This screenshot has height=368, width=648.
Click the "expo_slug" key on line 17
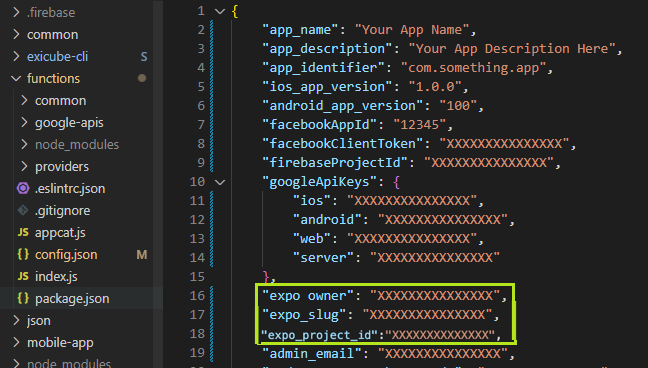pos(305,315)
